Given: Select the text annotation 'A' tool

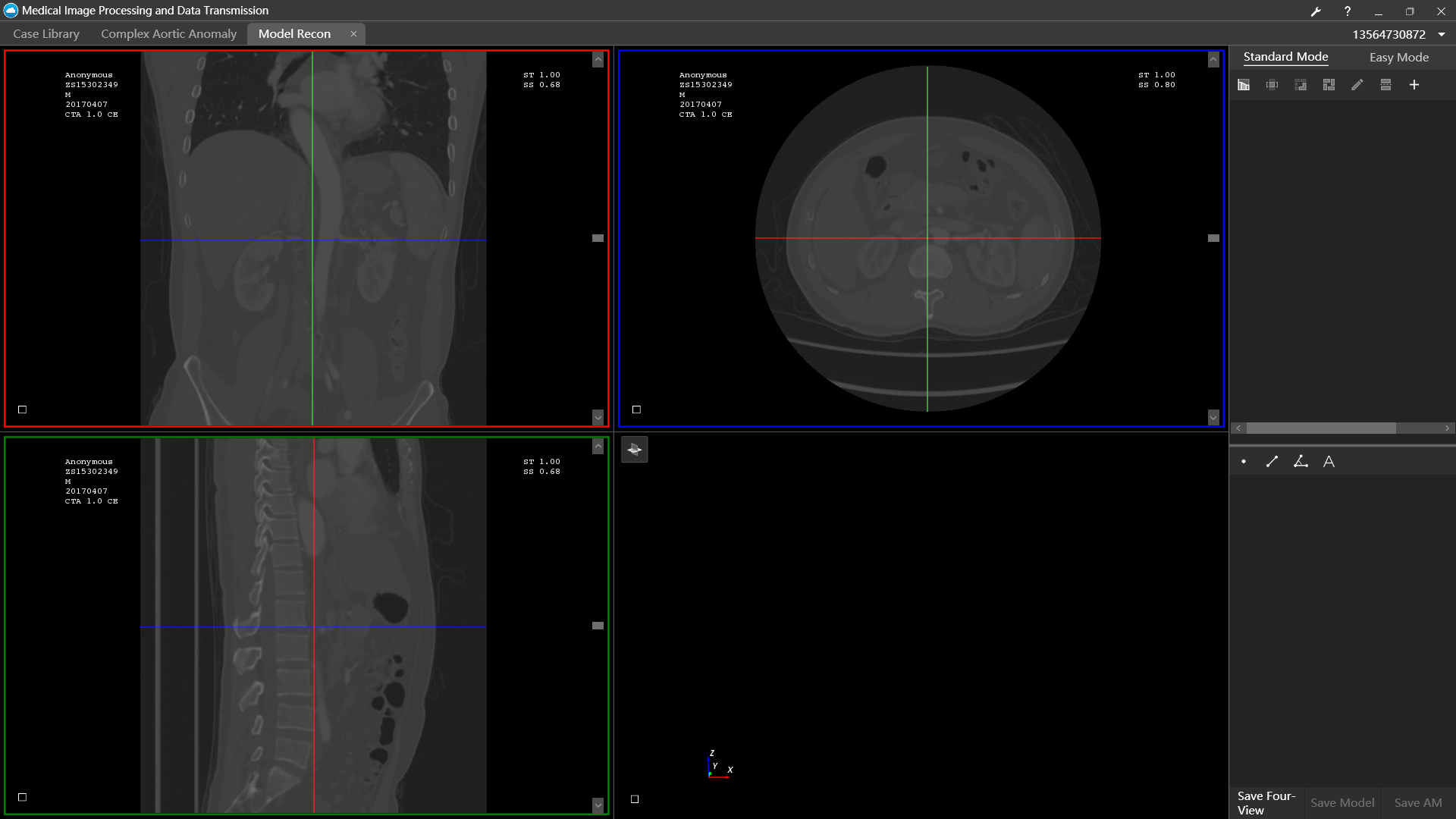Looking at the screenshot, I should (1329, 462).
